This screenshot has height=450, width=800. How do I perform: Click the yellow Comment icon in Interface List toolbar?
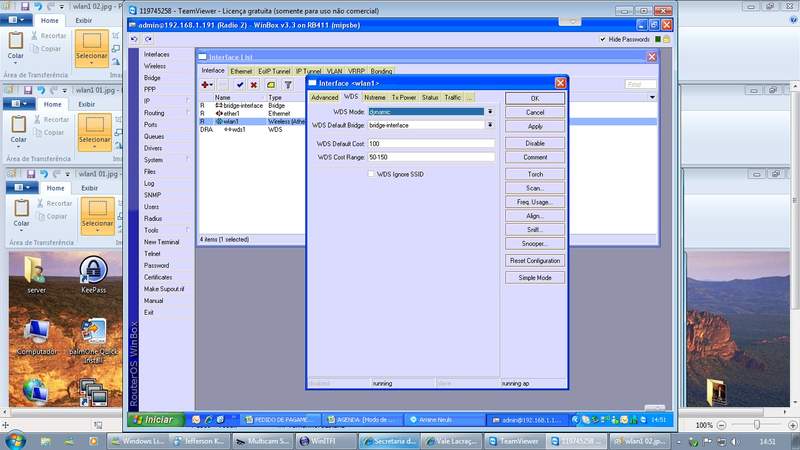[271, 85]
